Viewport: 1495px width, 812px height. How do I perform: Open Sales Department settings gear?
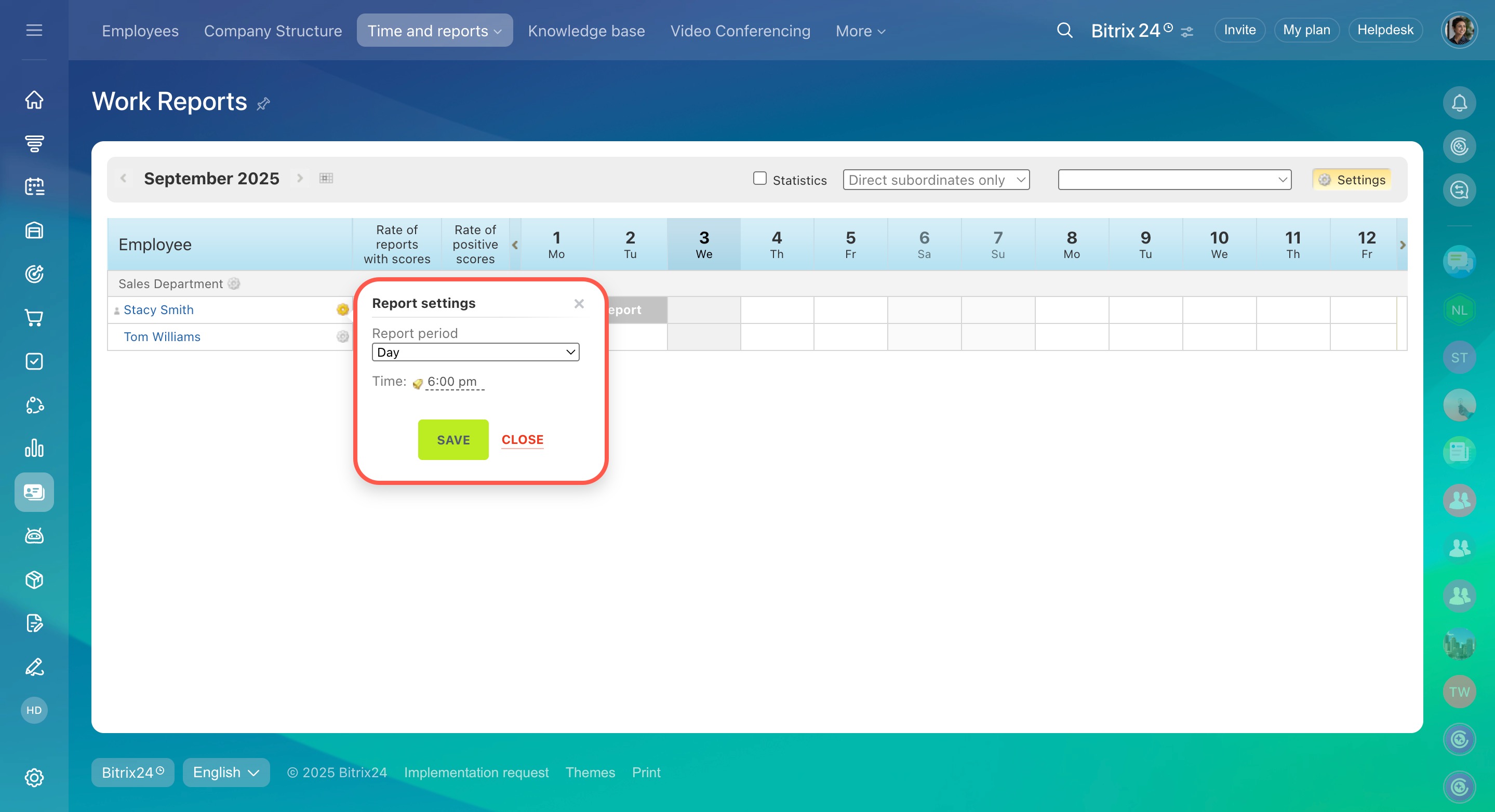pos(234,283)
